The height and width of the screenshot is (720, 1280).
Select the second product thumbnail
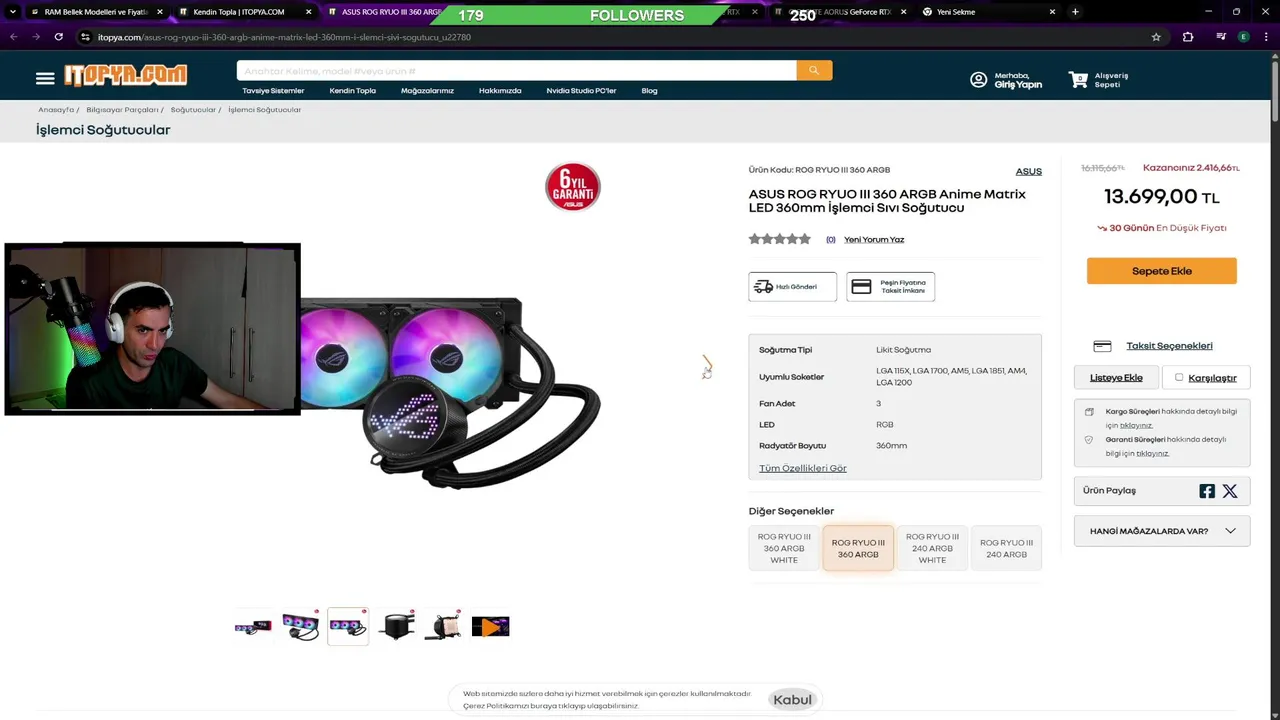tap(300, 627)
